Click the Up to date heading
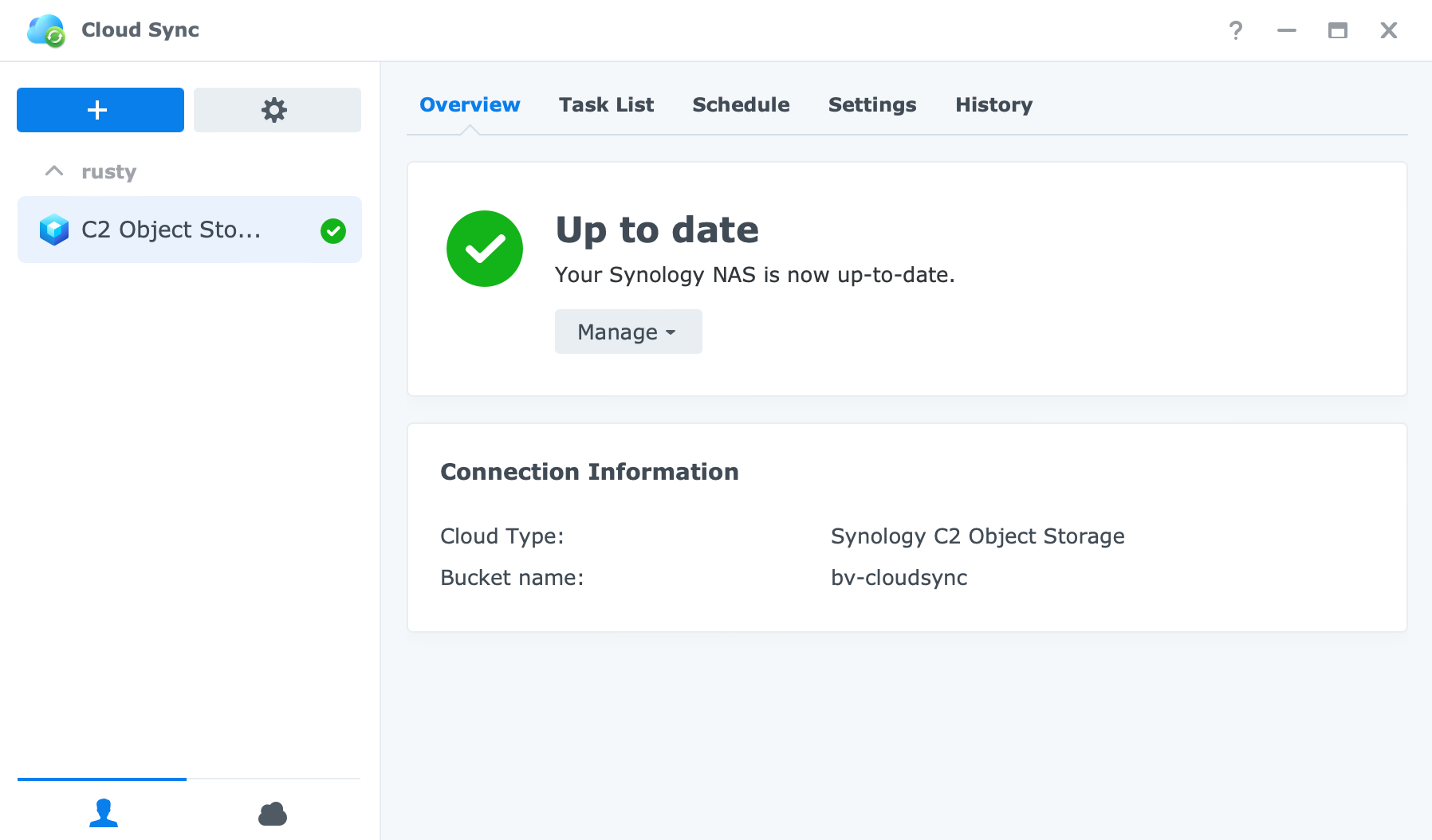The height and width of the screenshot is (840, 1432). (x=657, y=230)
